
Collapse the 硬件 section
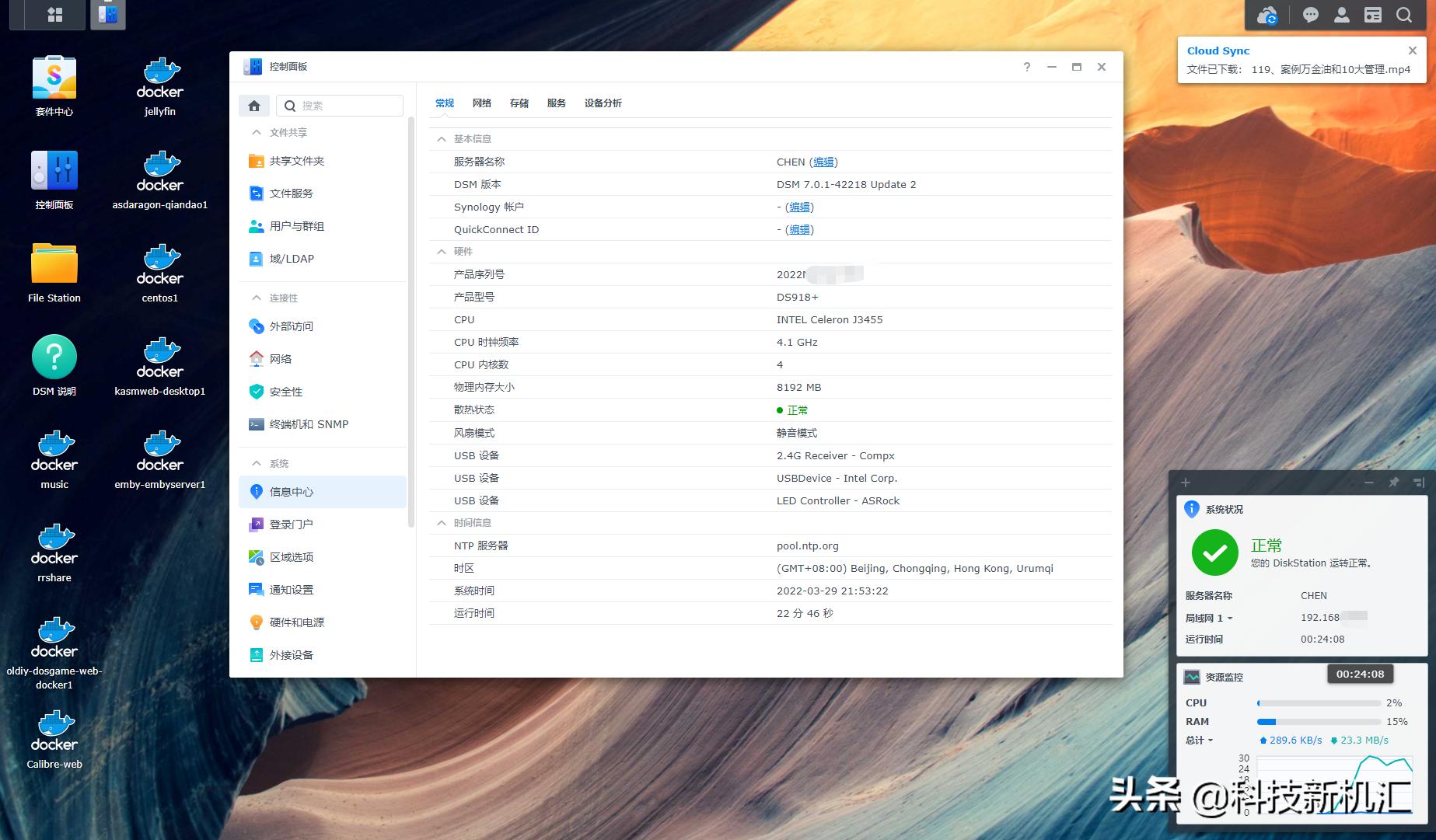(x=440, y=251)
